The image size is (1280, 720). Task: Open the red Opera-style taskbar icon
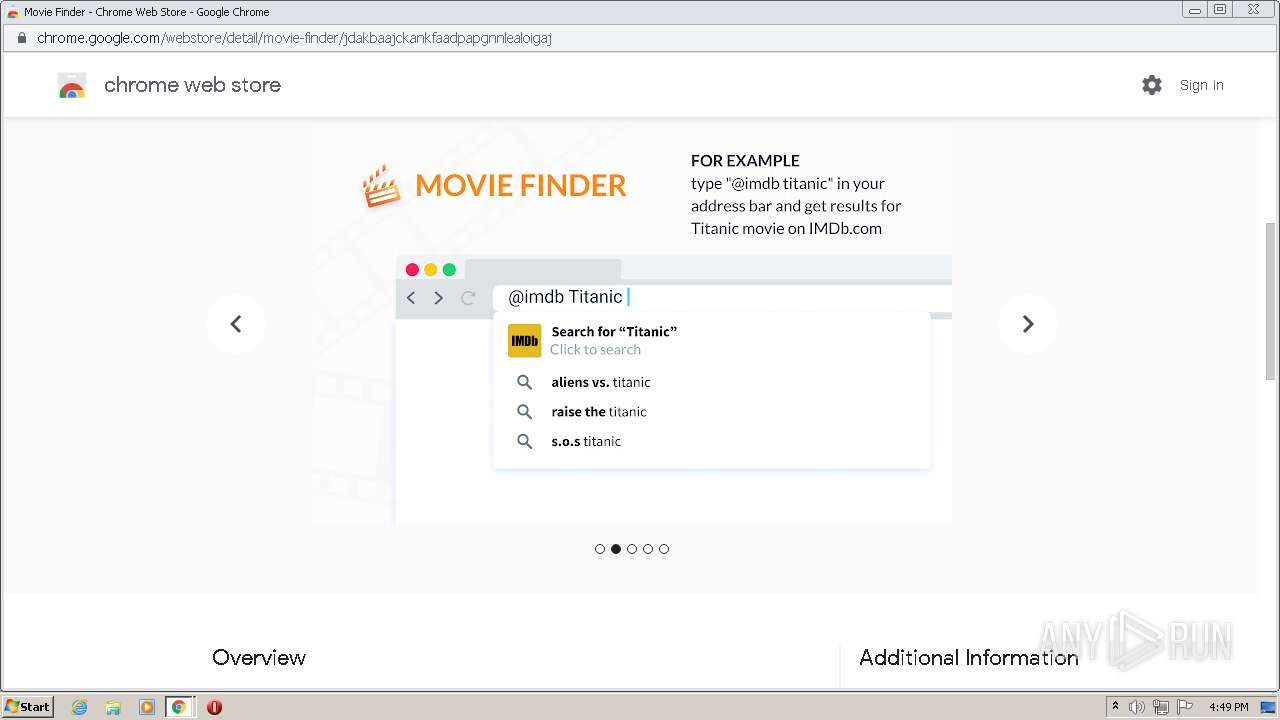(214, 707)
